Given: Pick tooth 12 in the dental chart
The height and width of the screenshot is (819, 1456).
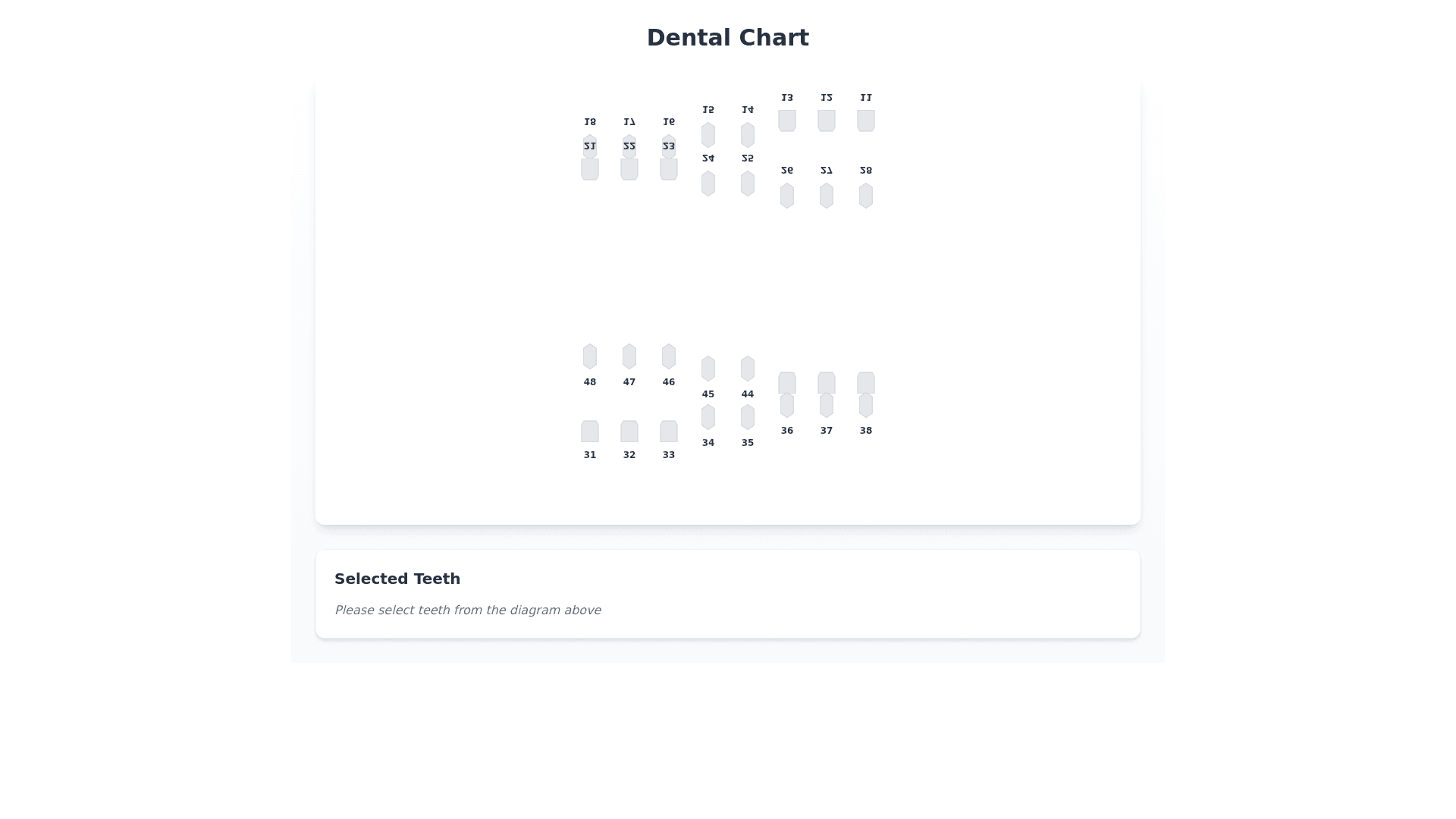Looking at the screenshot, I should pyautogui.click(x=827, y=120).
